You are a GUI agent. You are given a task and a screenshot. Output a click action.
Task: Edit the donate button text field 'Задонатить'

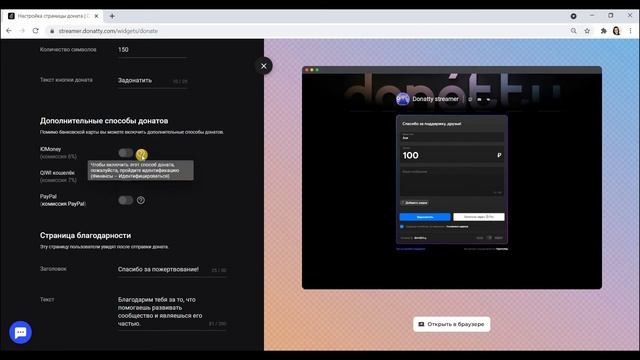pyautogui.click(x=152, y=80)
